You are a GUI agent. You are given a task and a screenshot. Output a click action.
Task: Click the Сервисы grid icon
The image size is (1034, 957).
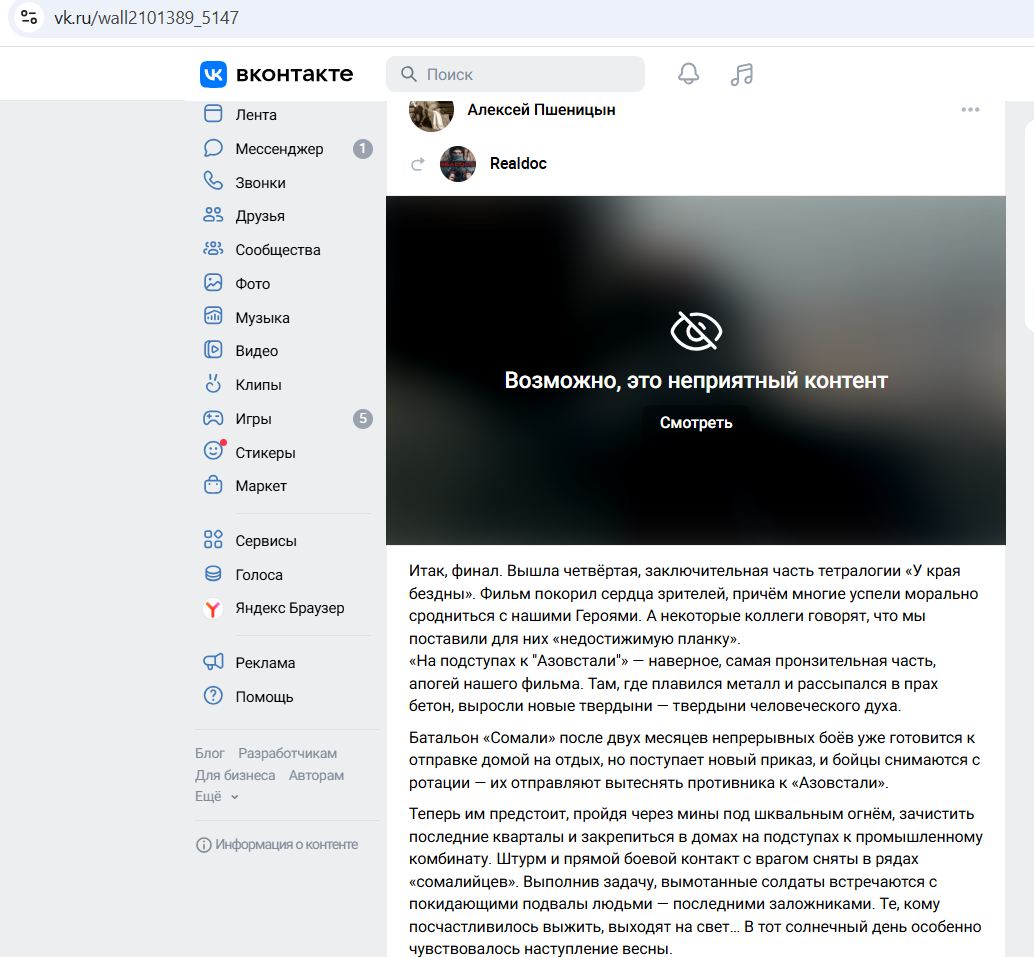point(213,540)
